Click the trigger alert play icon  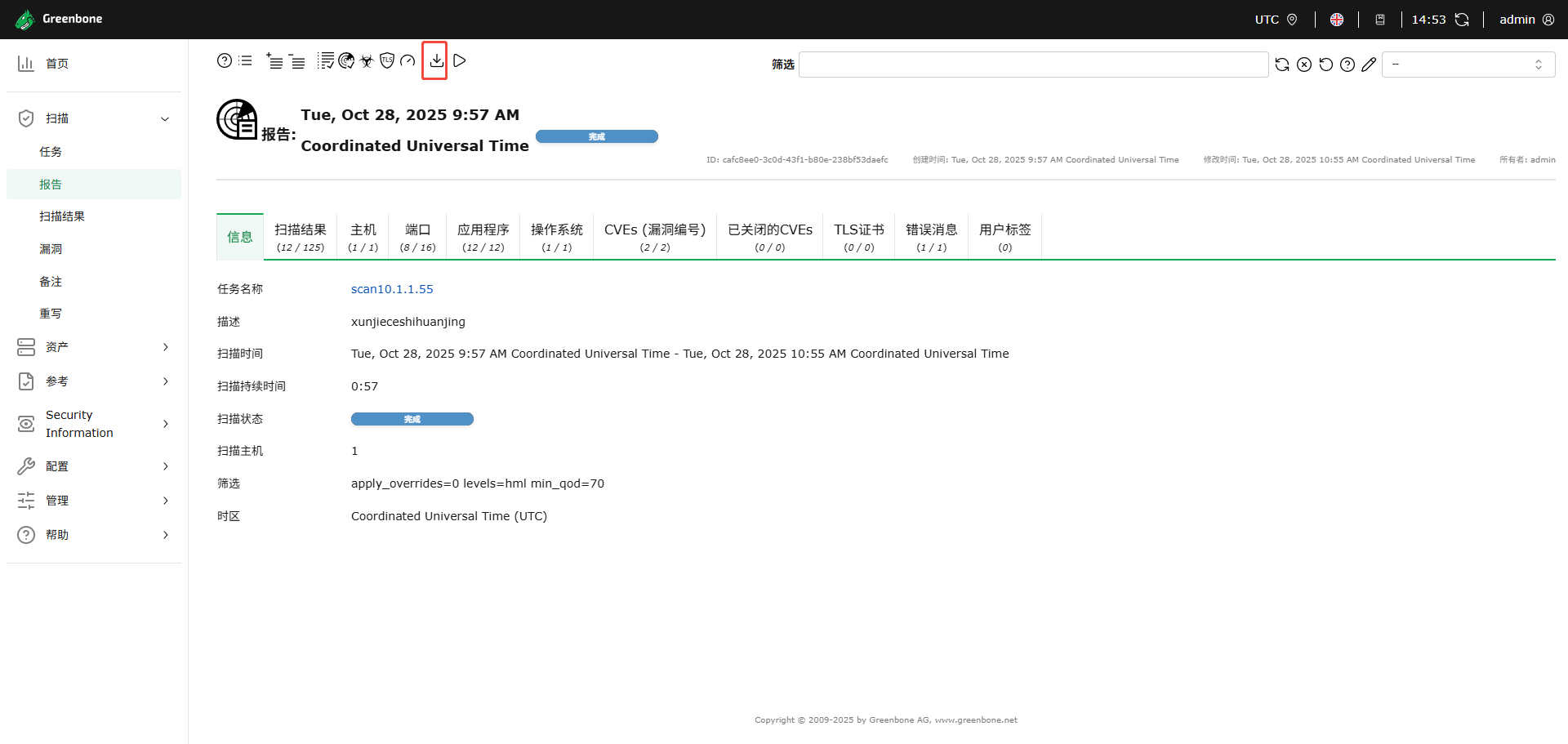pos(460,60)
